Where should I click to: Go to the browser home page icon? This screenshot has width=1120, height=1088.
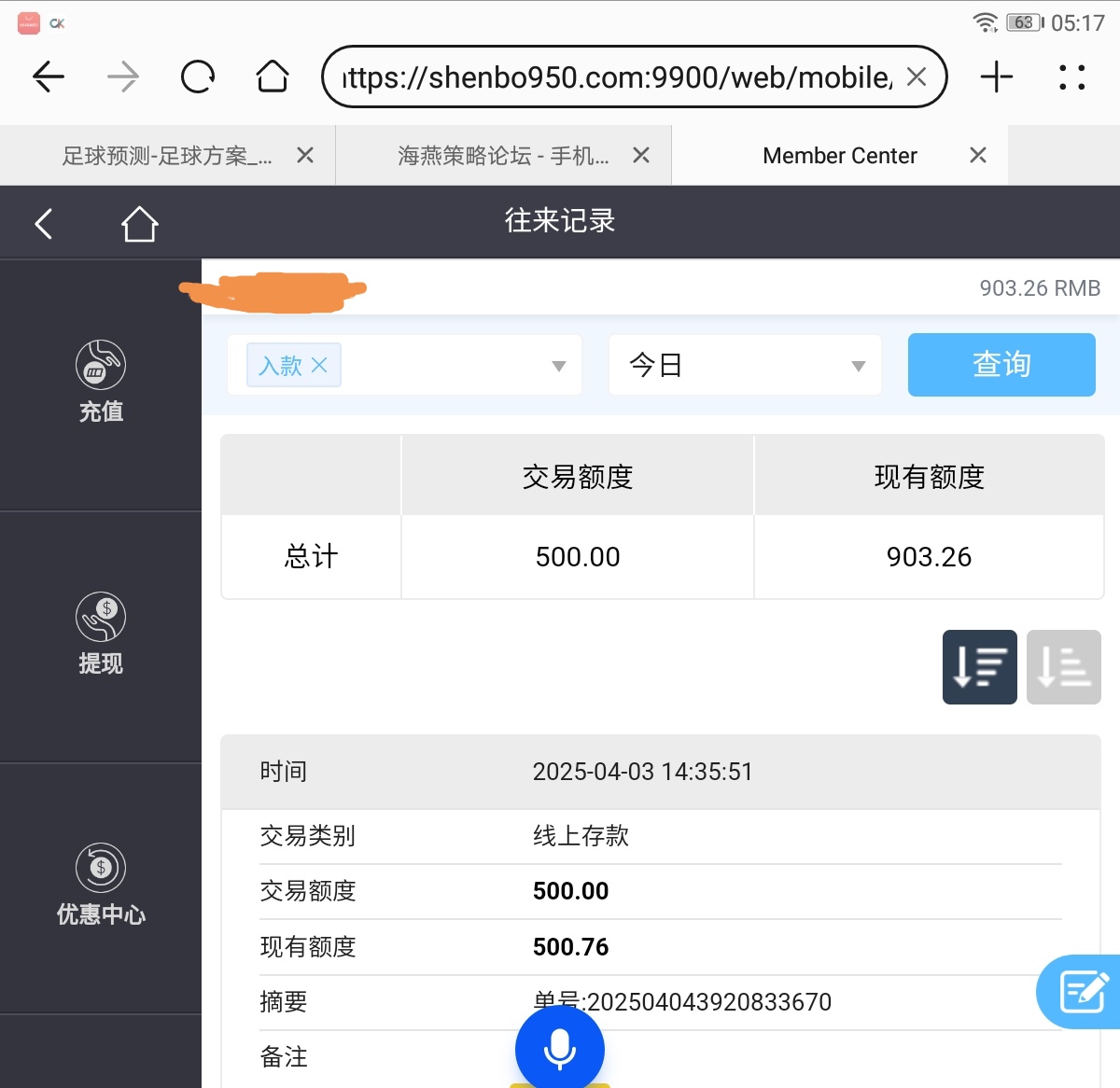point(273,77)
